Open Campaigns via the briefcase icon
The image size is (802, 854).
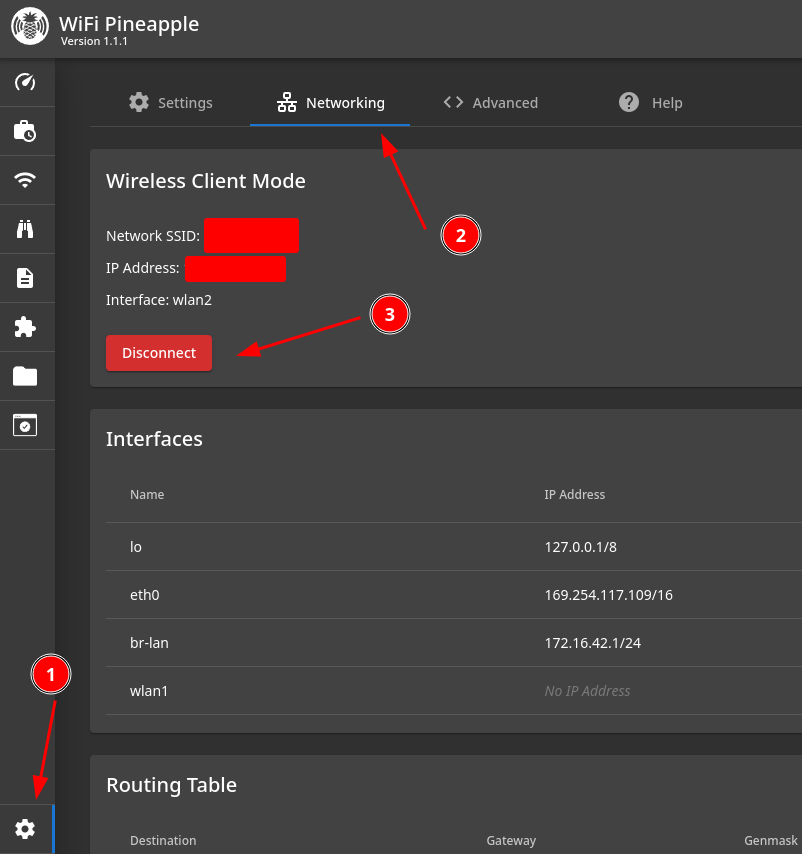tap(25, 131)
